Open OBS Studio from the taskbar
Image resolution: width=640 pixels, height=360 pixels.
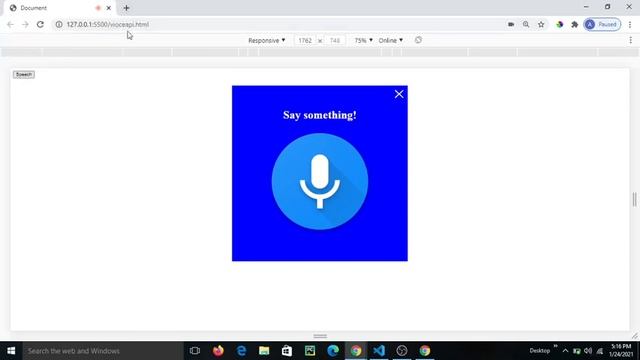[402, 351]
